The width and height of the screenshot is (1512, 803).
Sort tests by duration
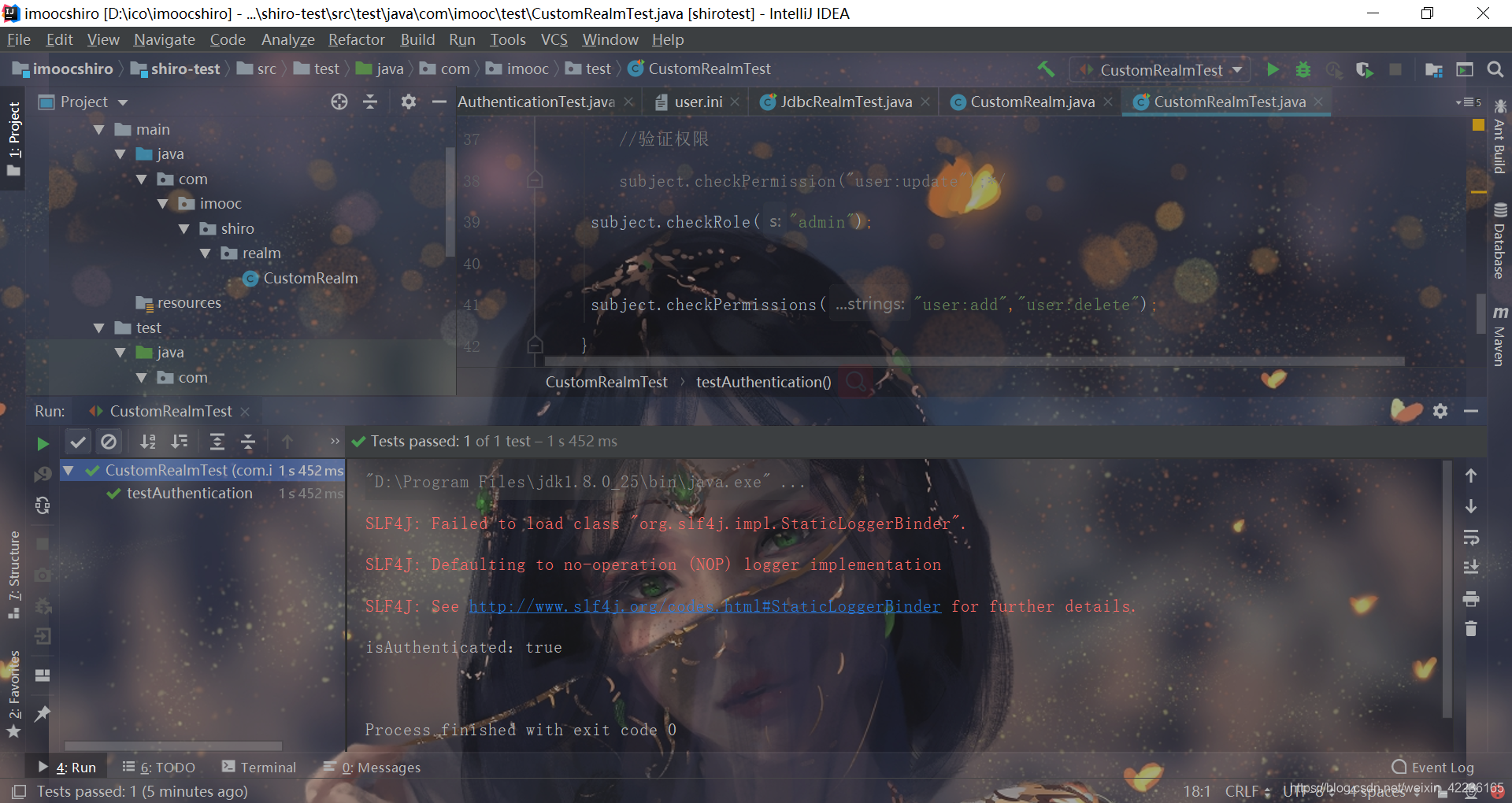pyautogui.click(x=180, y=442)
